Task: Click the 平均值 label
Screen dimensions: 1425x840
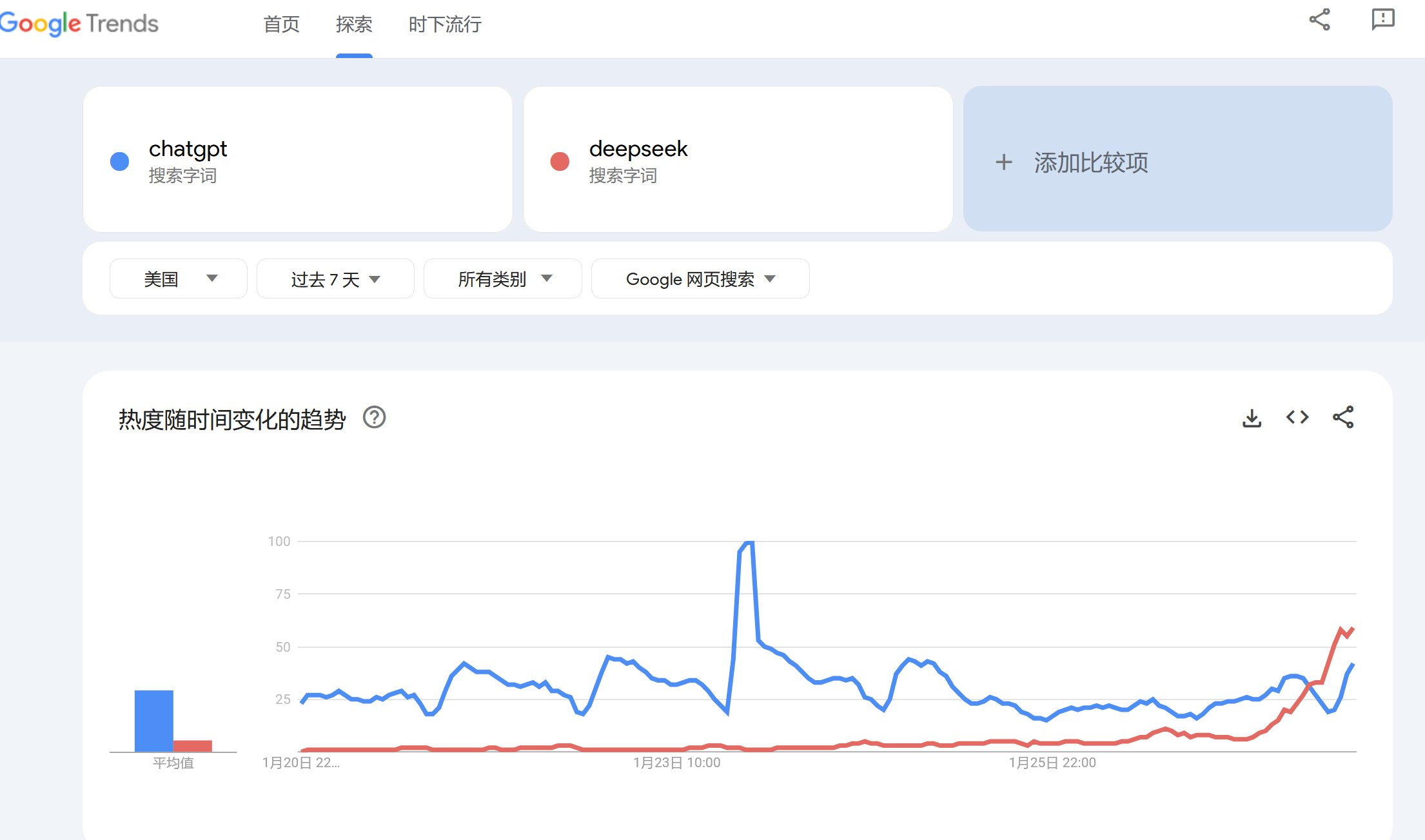Action: coord(173,763)
